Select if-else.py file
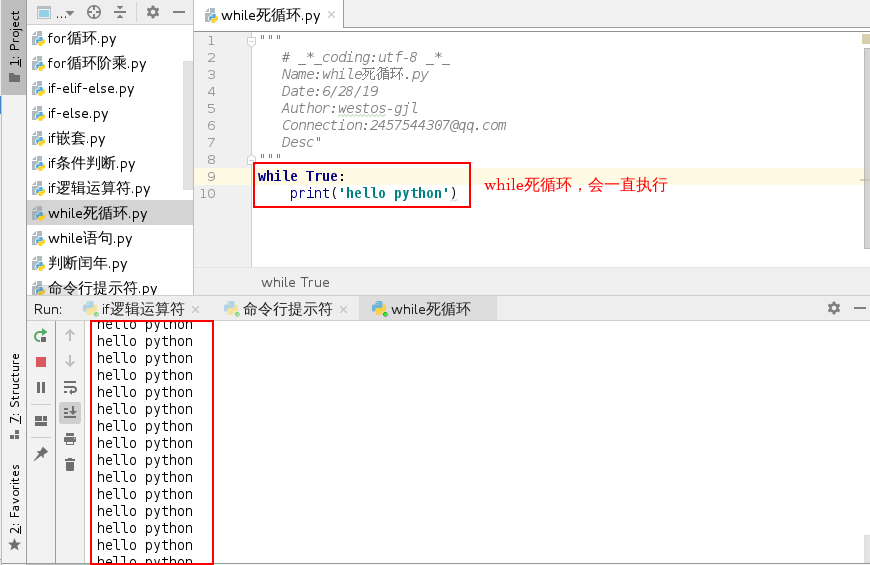 pyautogui.click(x=70, y=113)
